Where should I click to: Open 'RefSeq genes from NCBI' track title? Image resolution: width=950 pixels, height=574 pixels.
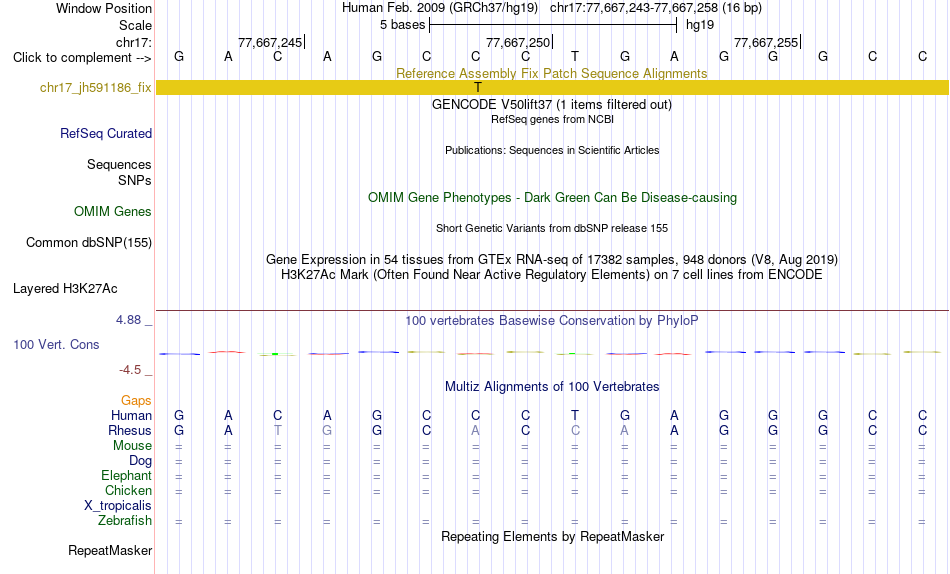(x=552, y=119)
